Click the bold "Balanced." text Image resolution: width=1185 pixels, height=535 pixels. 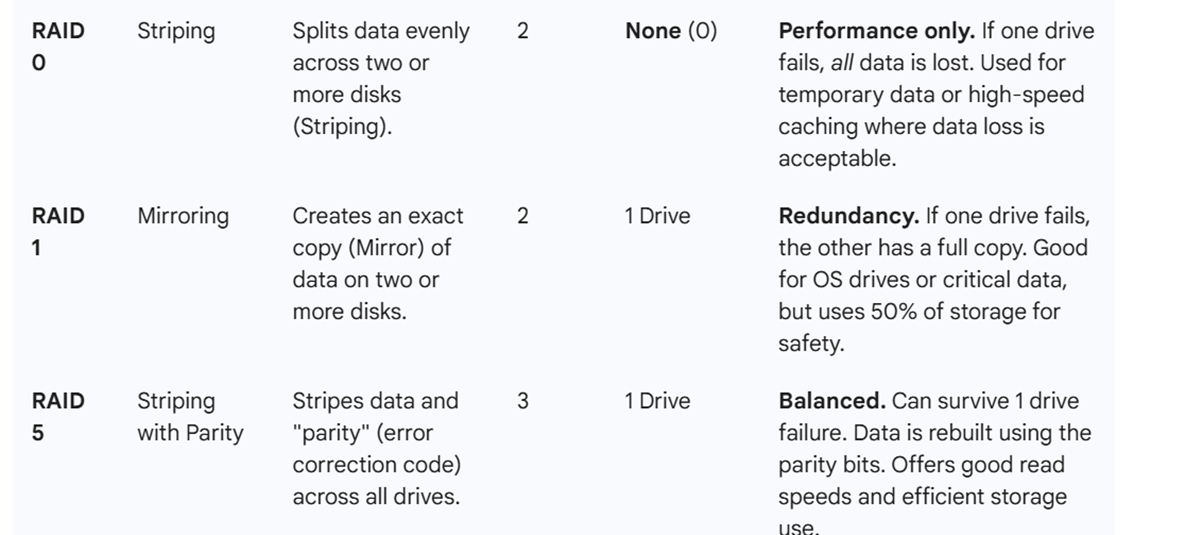[x=832, y=401]
